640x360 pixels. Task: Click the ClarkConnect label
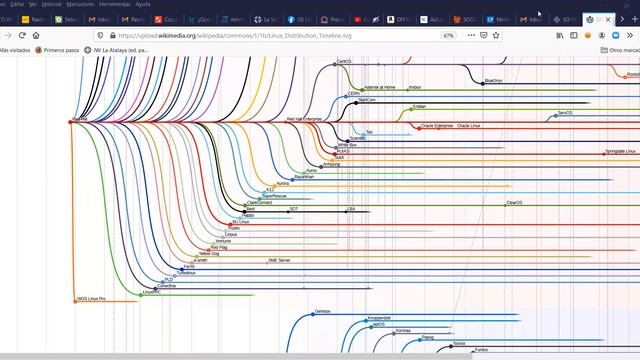pyautogui.click(x=260, y=202)
